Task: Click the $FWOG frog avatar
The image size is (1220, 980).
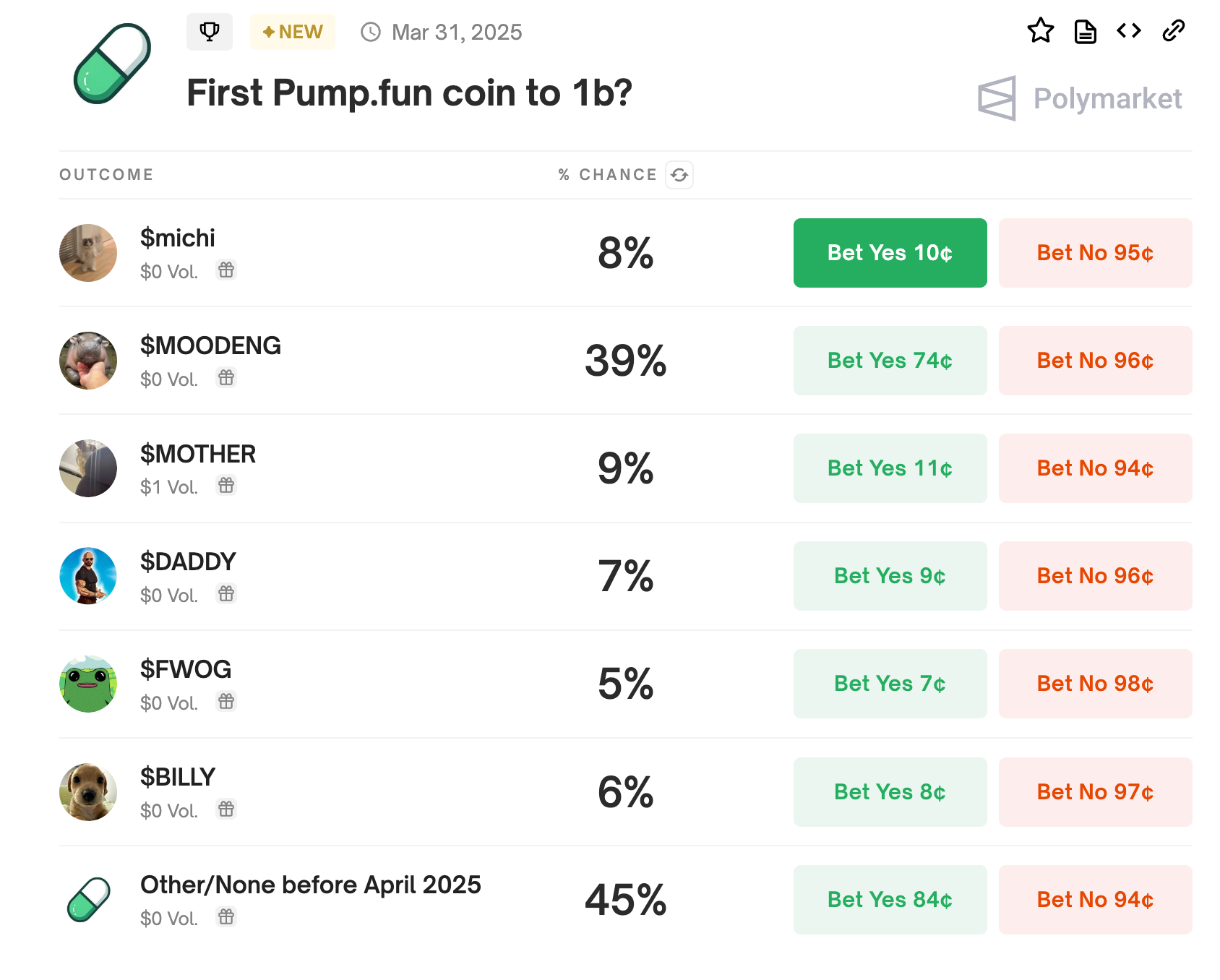Action: 88,684
